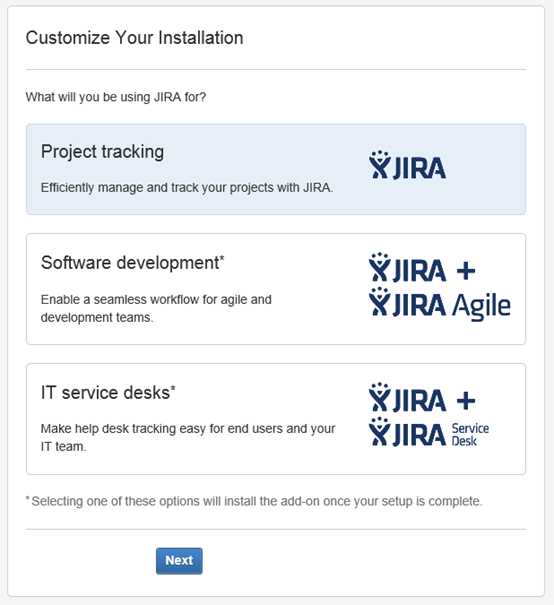Click the plus sign in Software development card
This screenshot has width=554, height=605.
pos(466,271)
